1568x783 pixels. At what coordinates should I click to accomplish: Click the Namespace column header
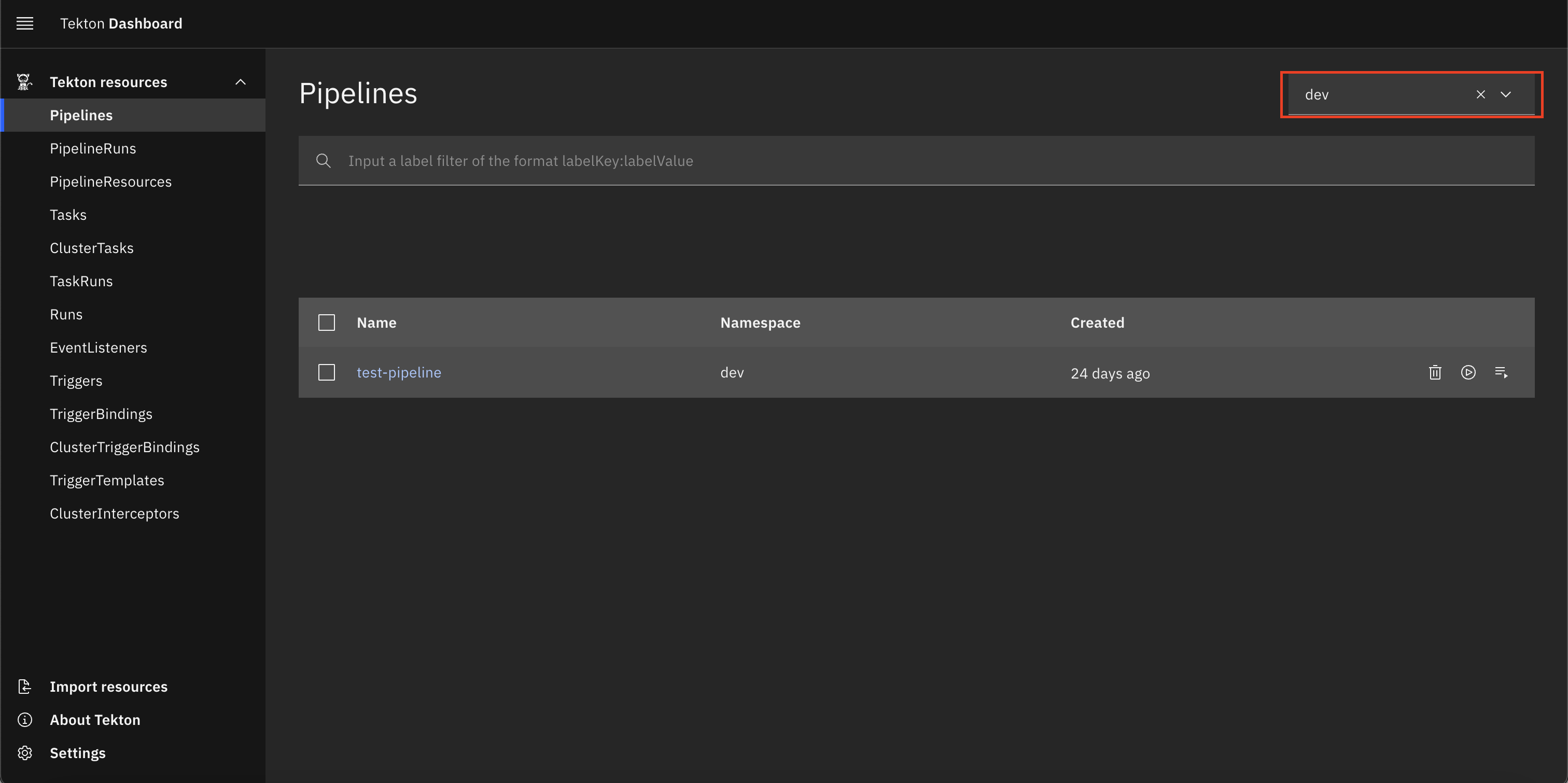[760, 323]
